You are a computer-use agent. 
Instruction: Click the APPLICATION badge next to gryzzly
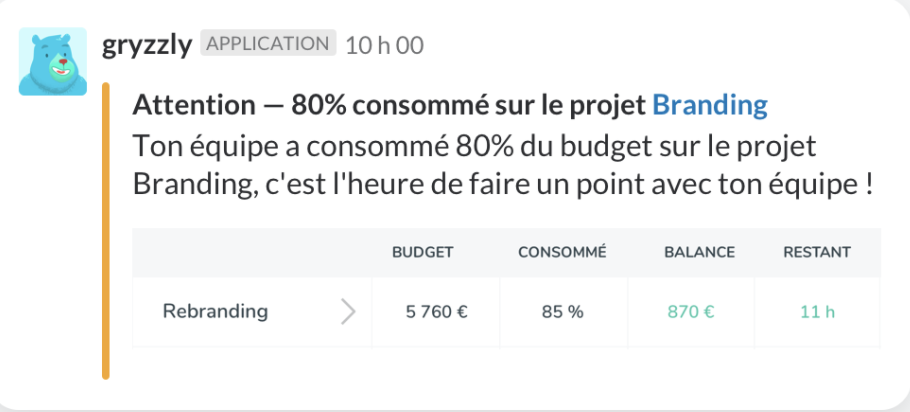point(268,44)
